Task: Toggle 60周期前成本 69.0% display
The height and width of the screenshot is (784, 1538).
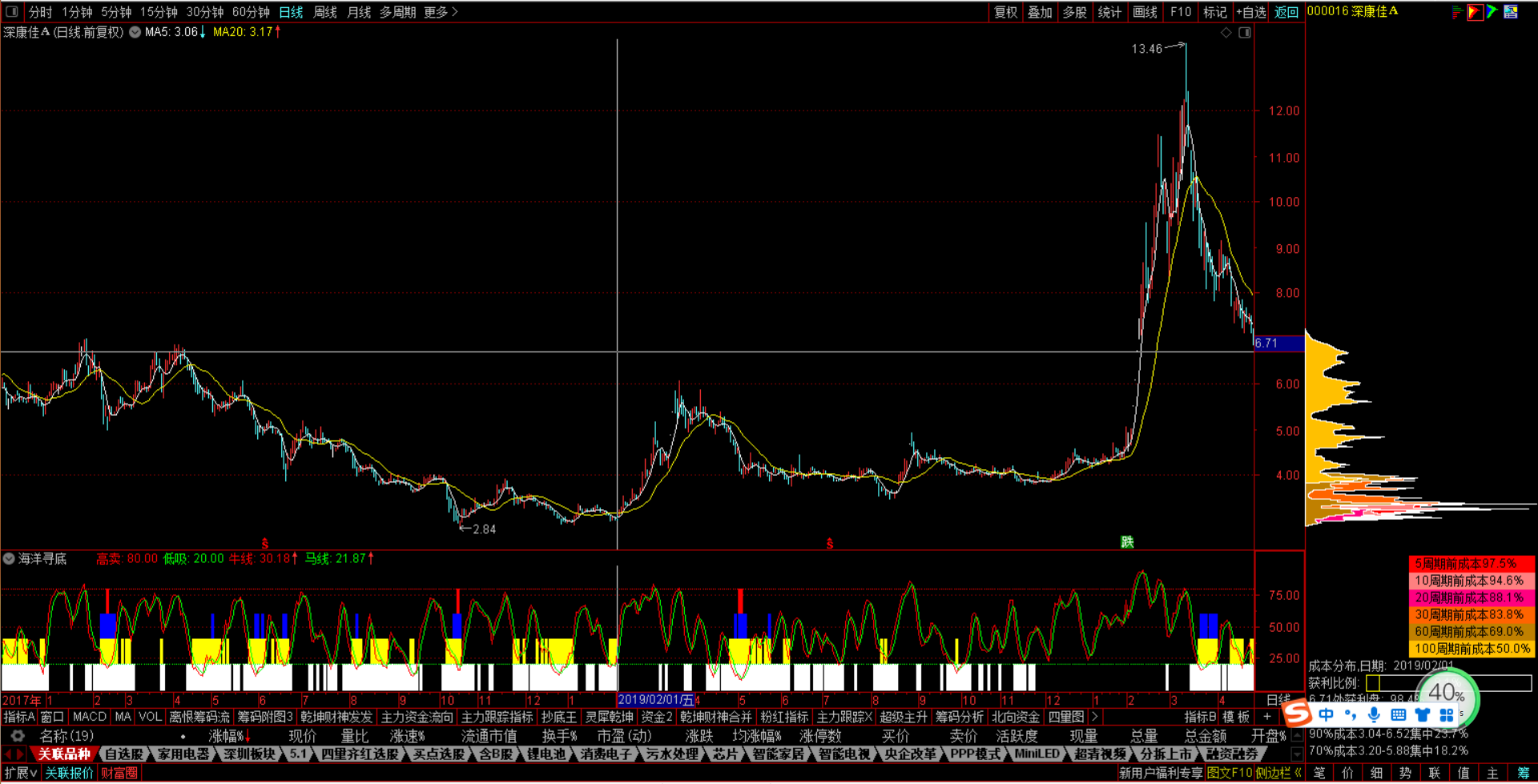Action: (1472, 632)
